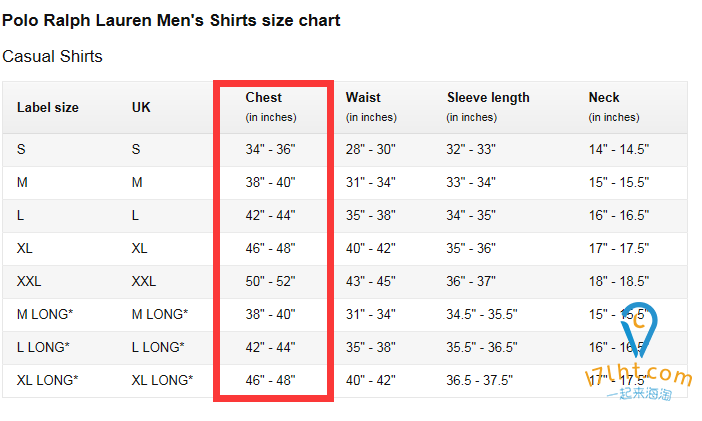Screen dimensions: 702x421
Task: Click the UK column header
Action: click(141, 107)
